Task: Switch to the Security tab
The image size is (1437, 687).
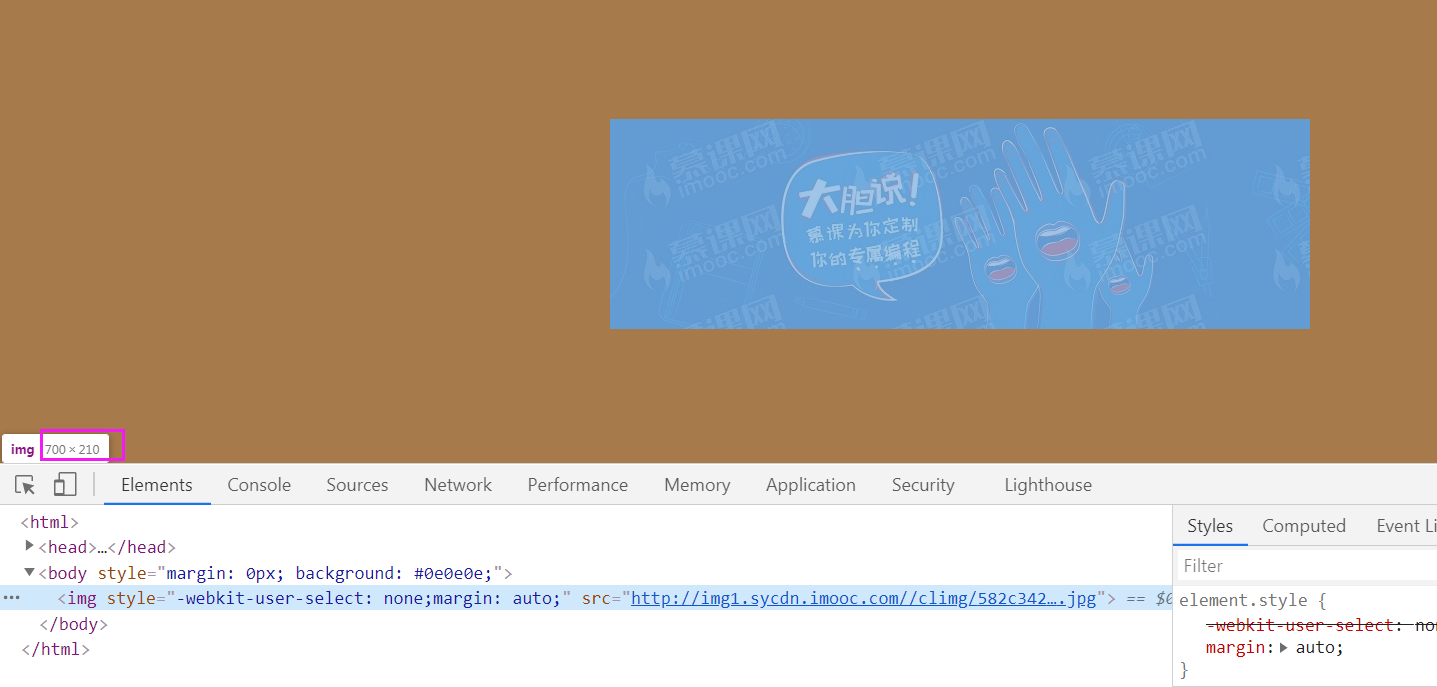Action: tap(923, 485)
